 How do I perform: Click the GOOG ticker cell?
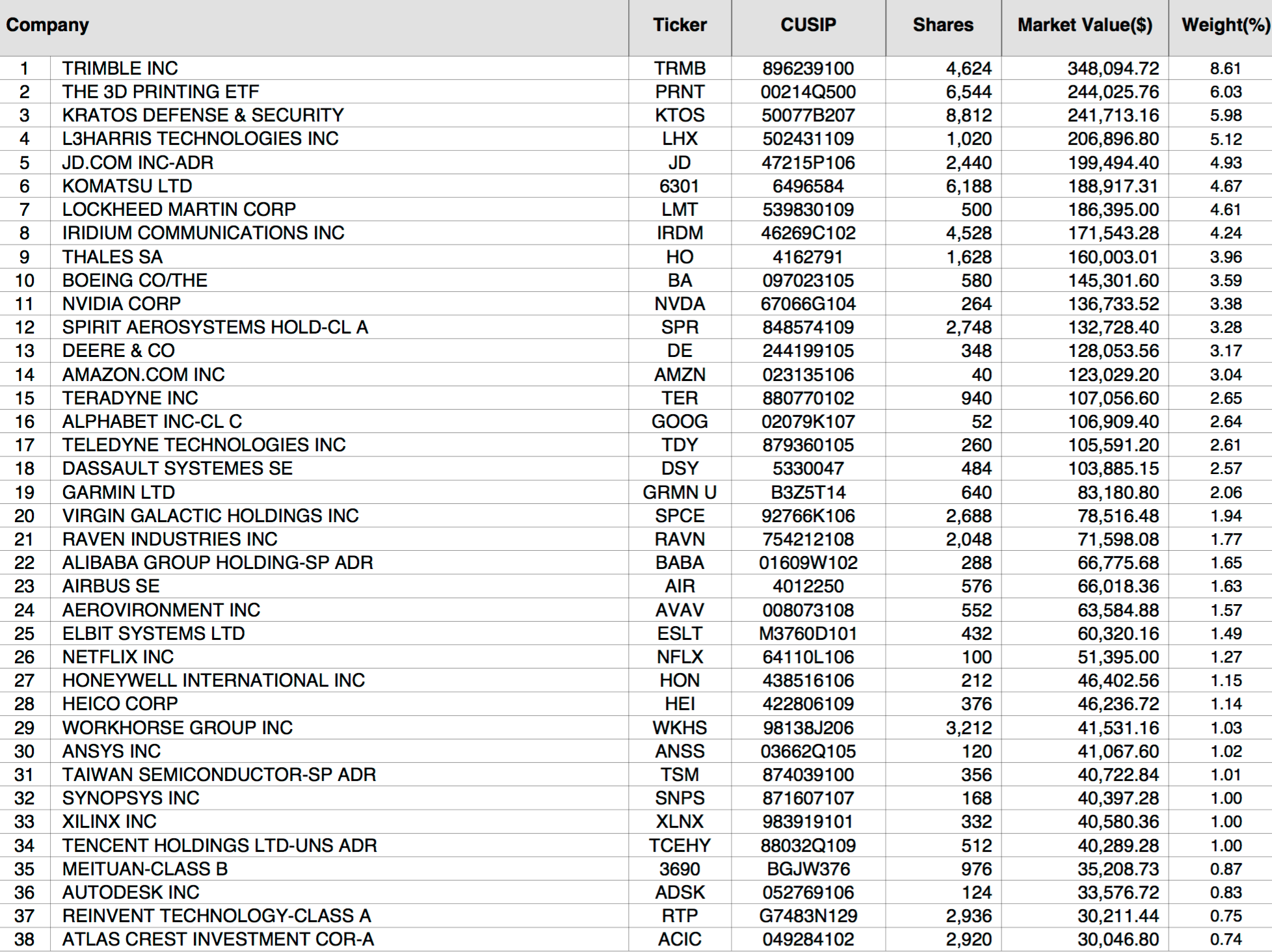680,421
